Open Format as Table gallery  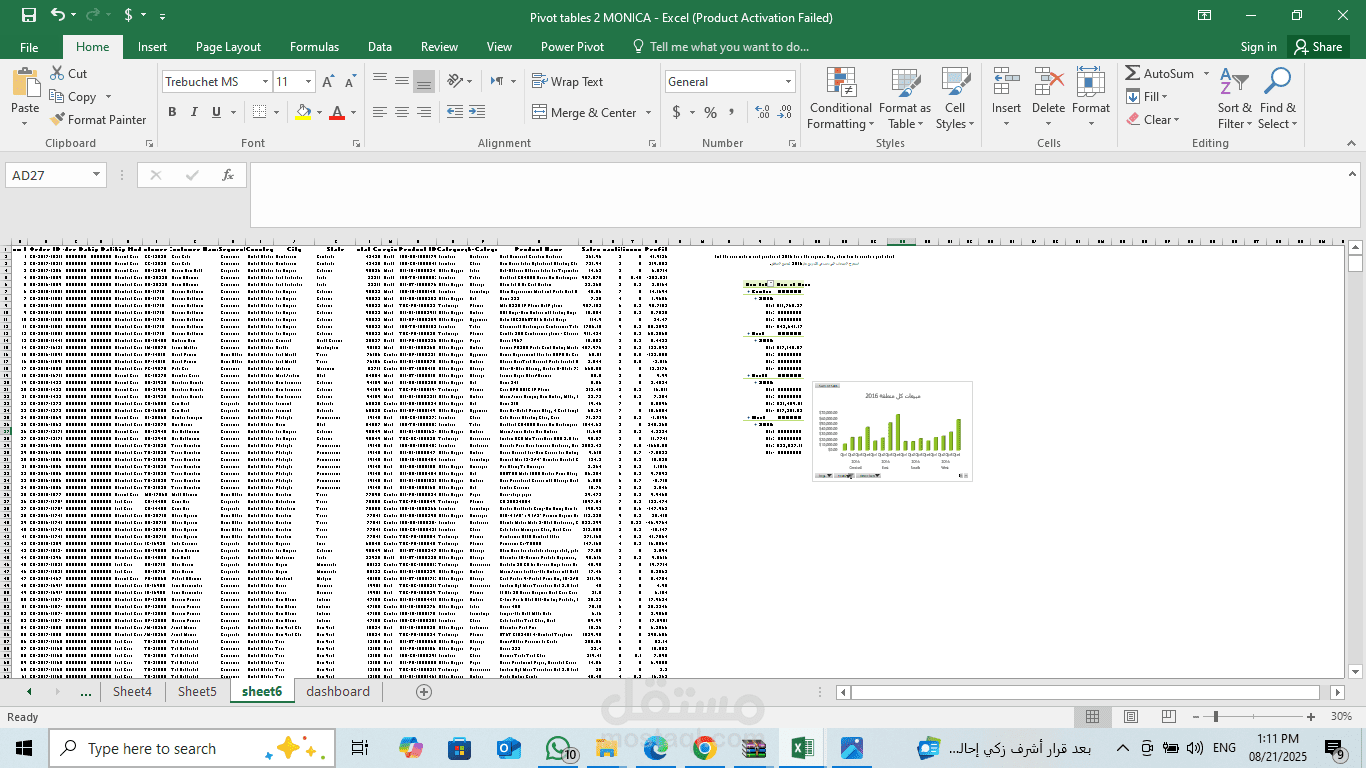(x=905, y=99)
